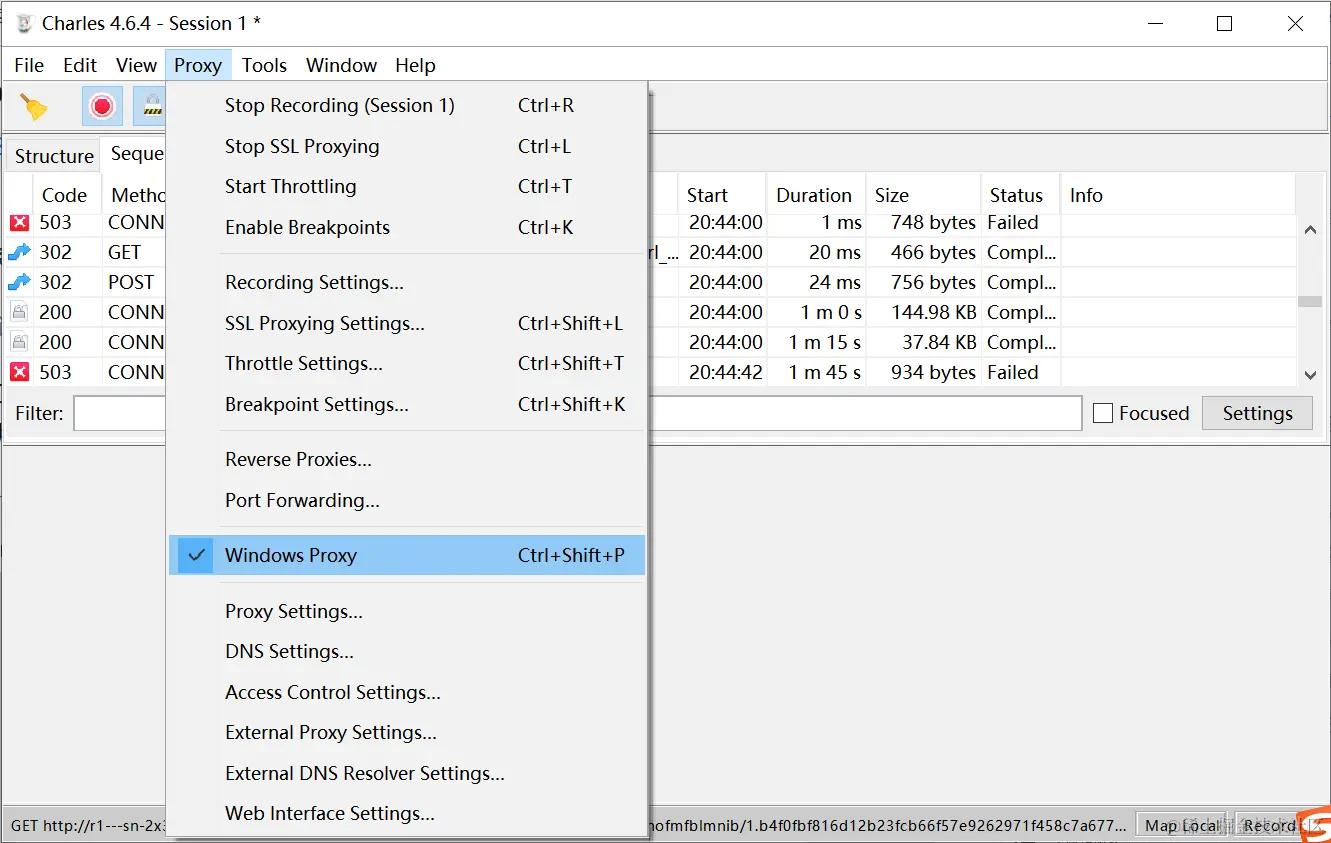Select the row started at 20:44:42

(x=650, y=372)
